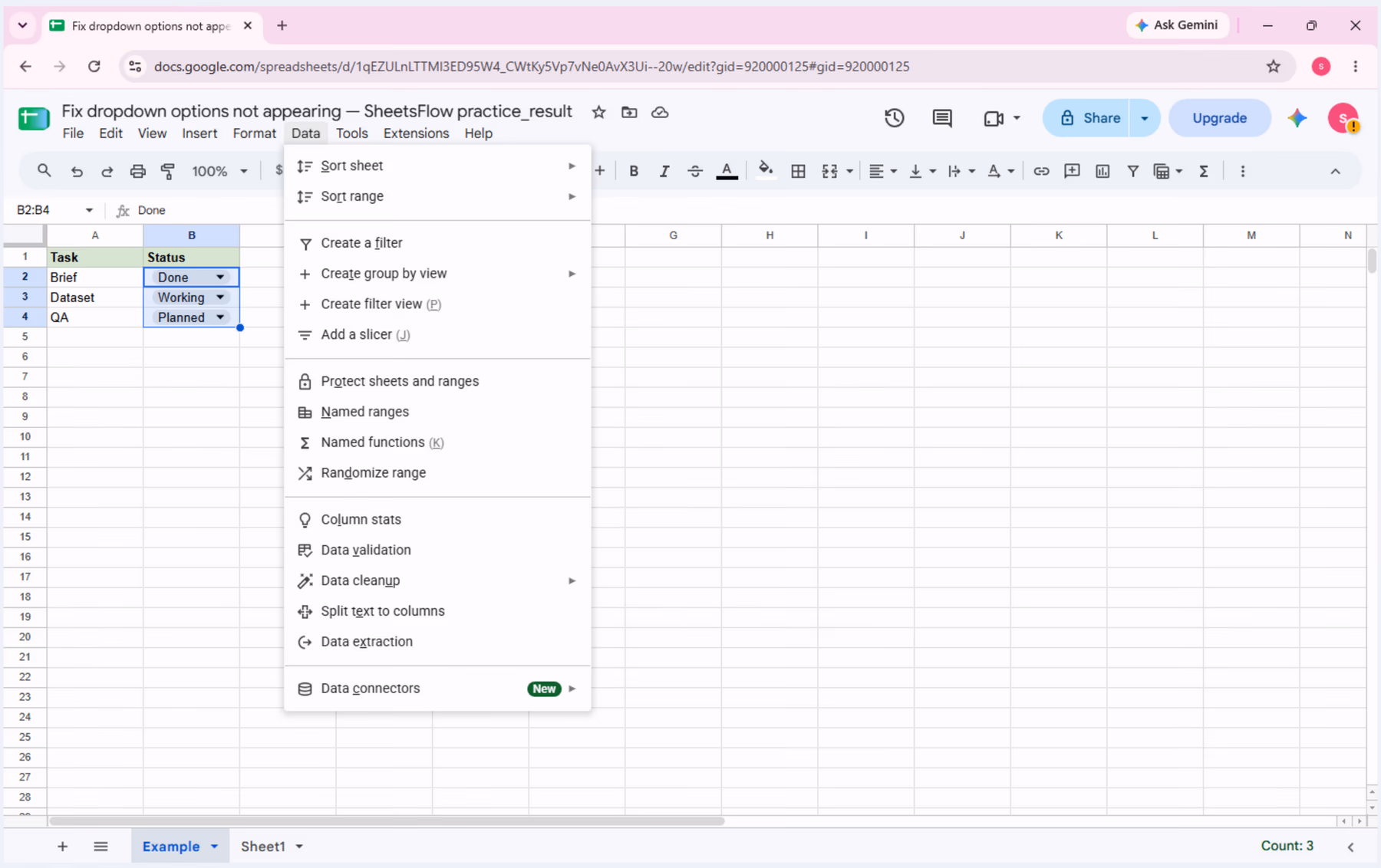Apply strikethrough formatting

[x=695, y=171]
